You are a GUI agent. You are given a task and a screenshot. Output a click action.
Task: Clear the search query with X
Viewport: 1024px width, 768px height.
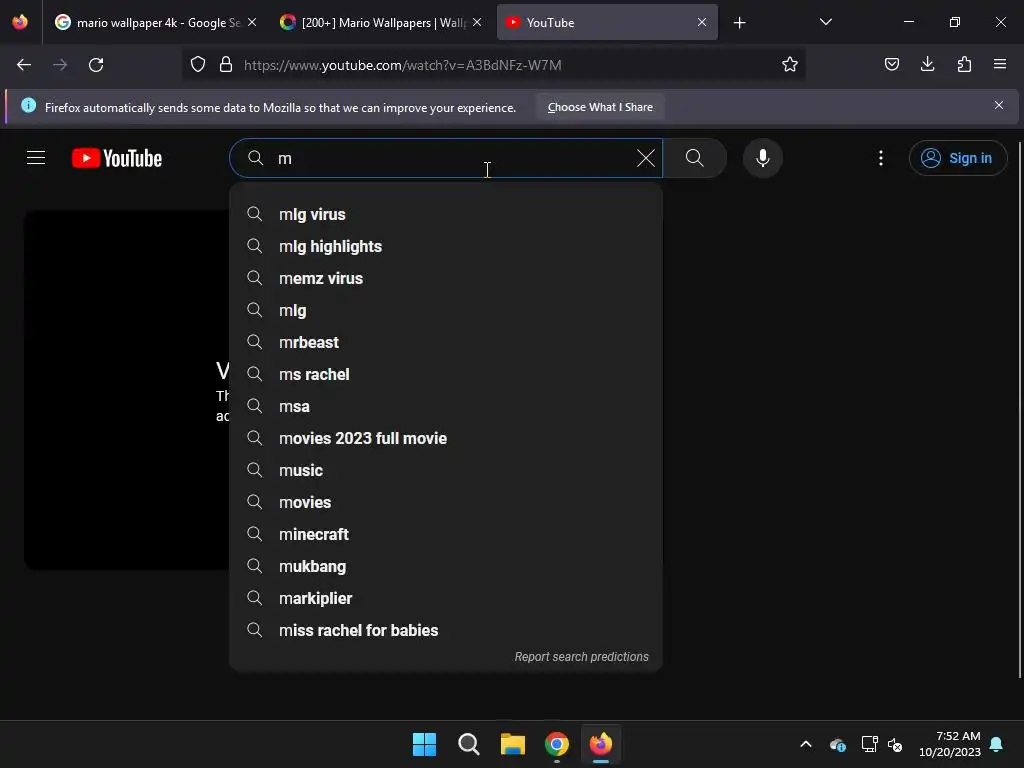(645, 158)
